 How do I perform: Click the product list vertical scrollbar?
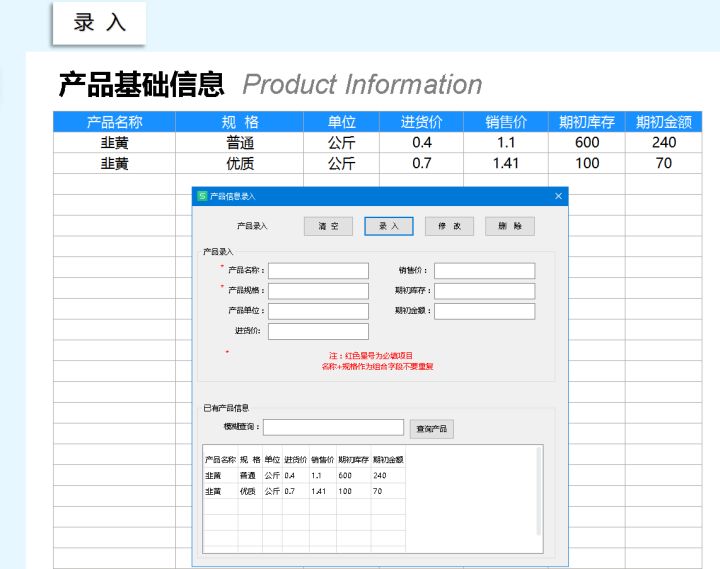point(539,491)
